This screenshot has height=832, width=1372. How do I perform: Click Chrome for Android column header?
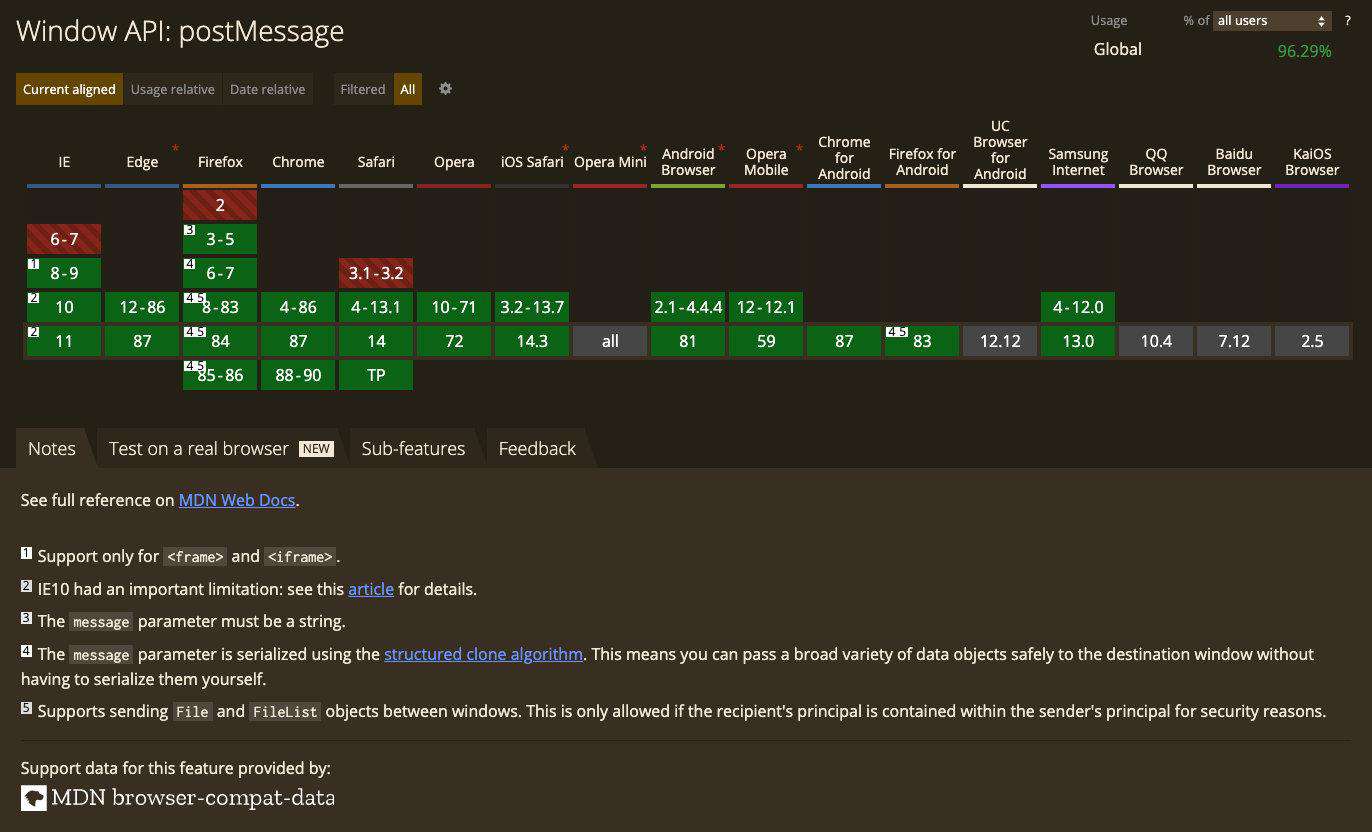point(844,158)
